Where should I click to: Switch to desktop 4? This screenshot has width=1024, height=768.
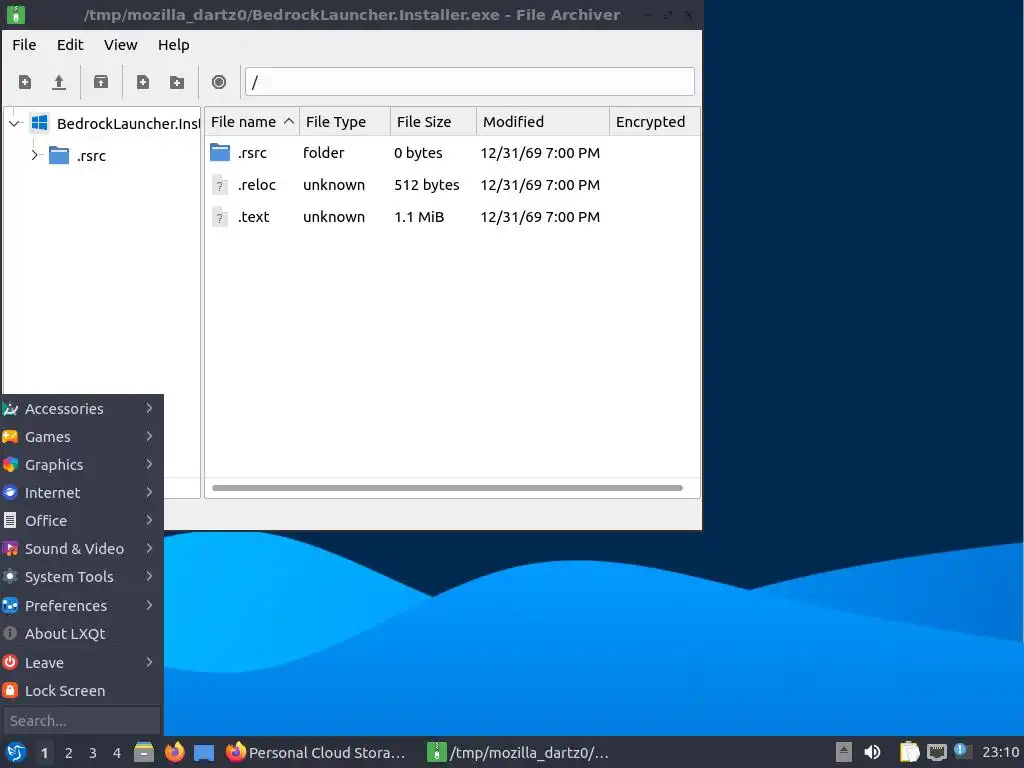point(117,753)
